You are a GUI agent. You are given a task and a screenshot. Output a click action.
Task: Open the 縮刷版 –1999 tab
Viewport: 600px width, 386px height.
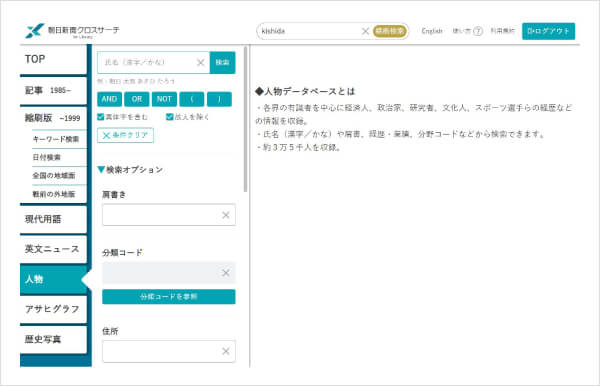[53, 118]
